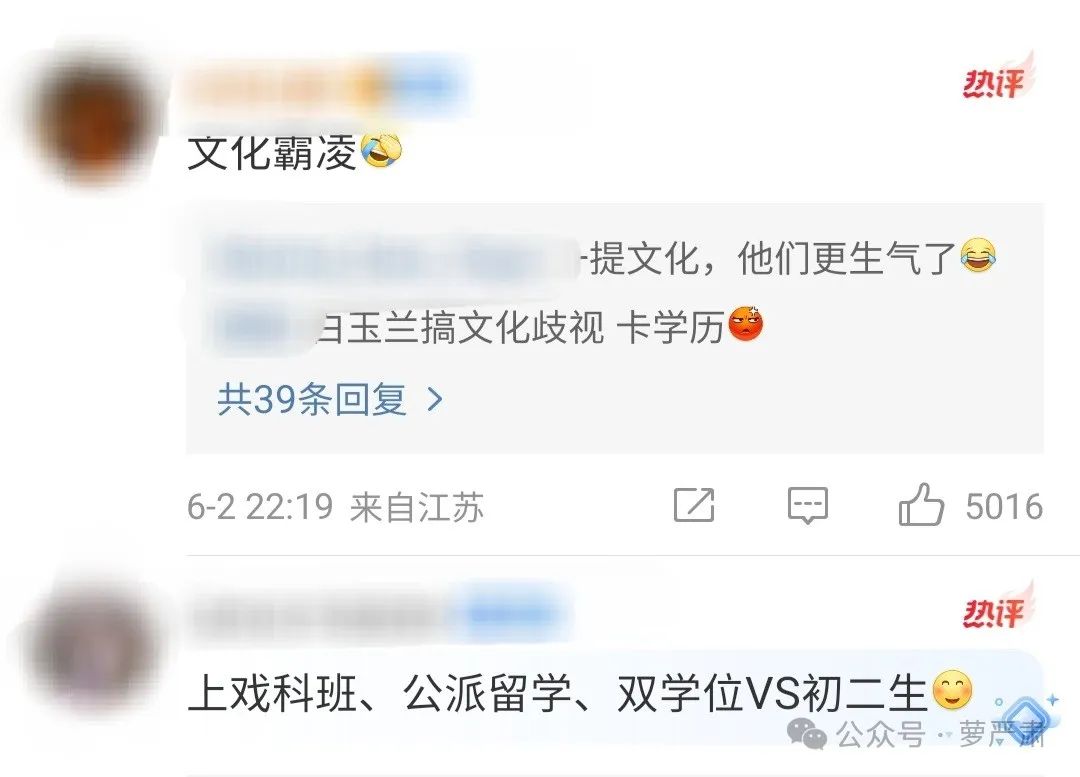The image size is (1080, 777).
Task: Tap the laughing emoji after 文化霸凌
Action: pyautogui.click(x=382, y=150)
